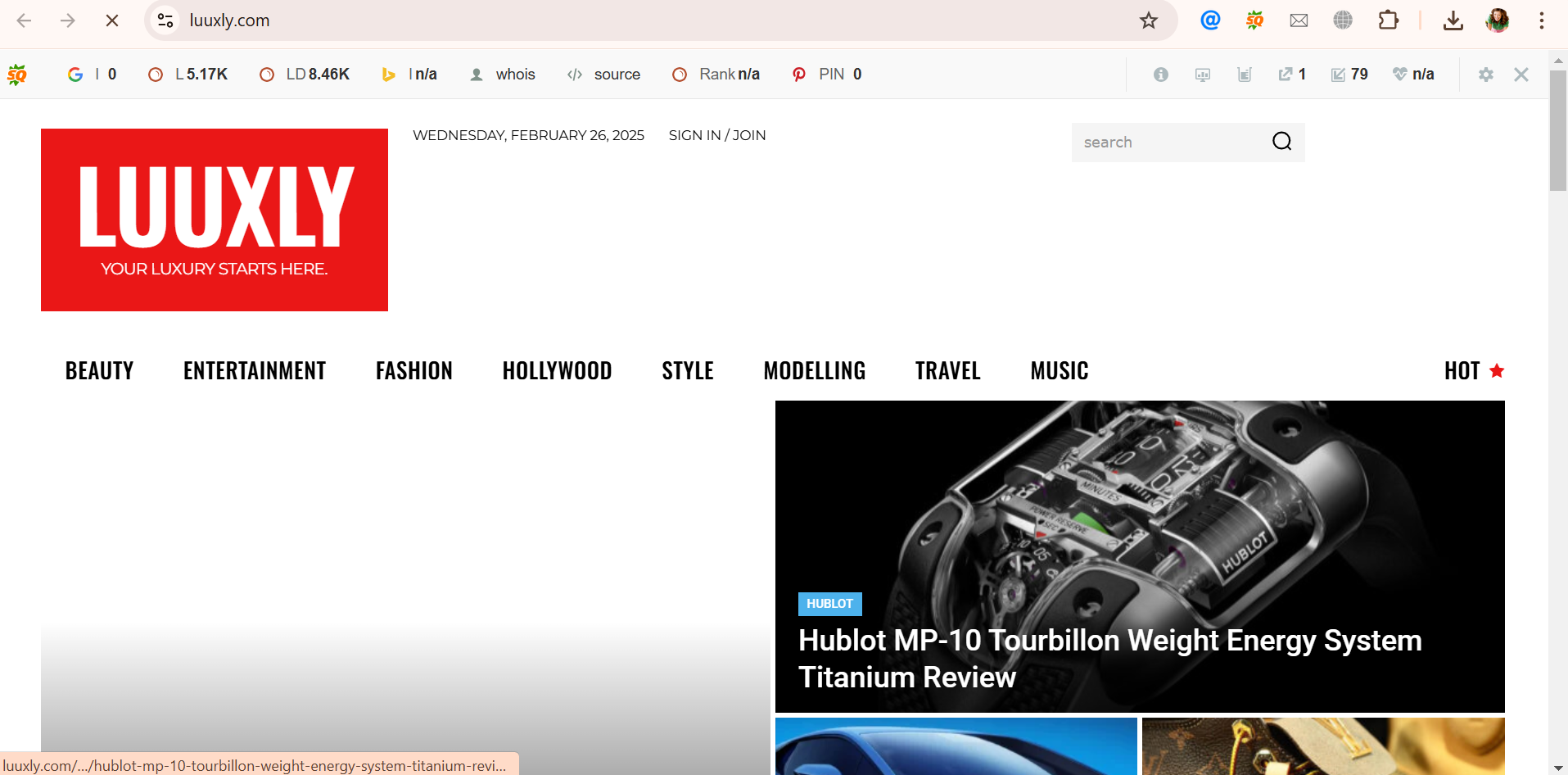Screen dimensions: 1568x775
Task: Open external links count 1
Action: tap(1292, 75)
